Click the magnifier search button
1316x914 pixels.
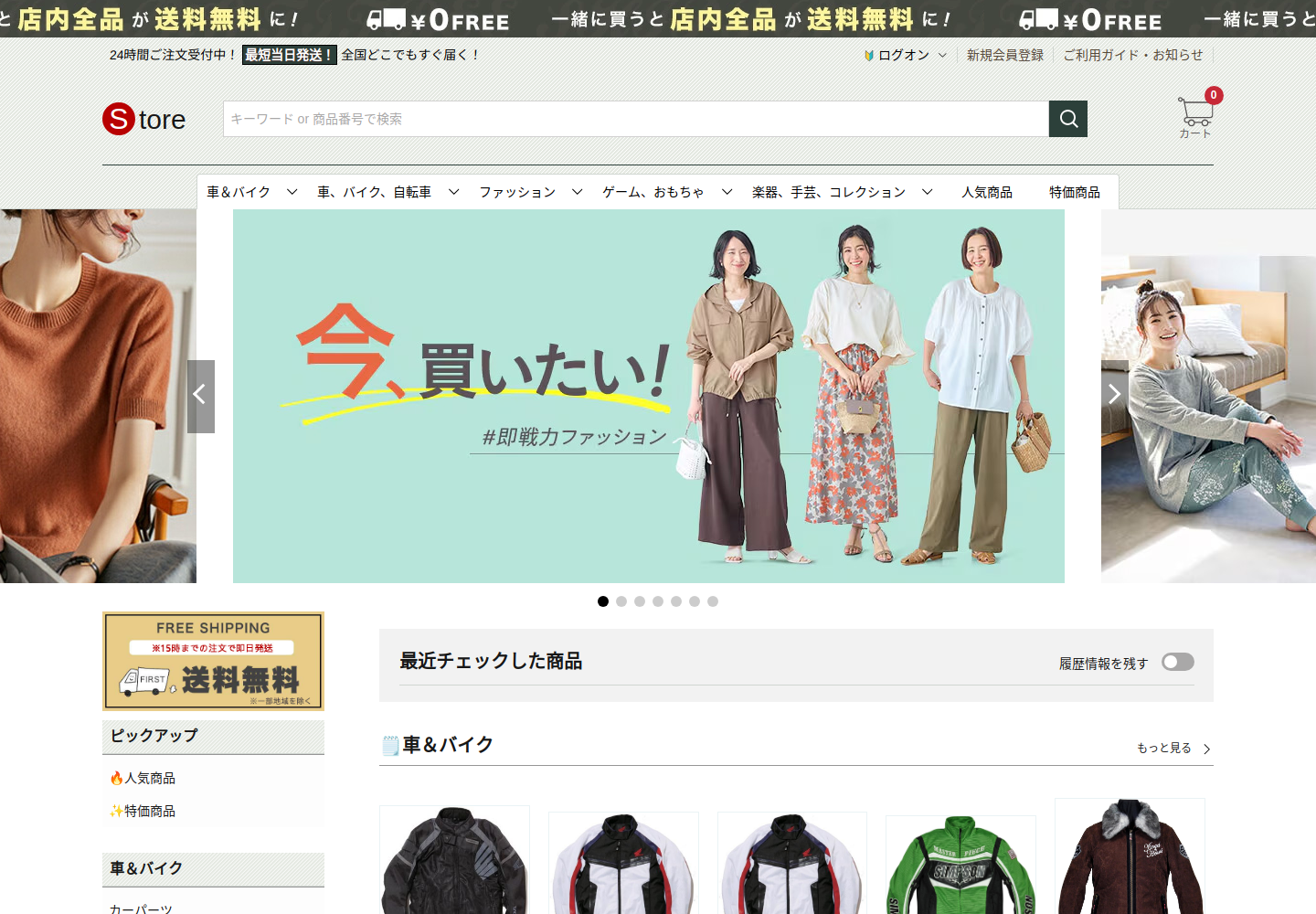pyautogui.click(x=1067, y=119)
